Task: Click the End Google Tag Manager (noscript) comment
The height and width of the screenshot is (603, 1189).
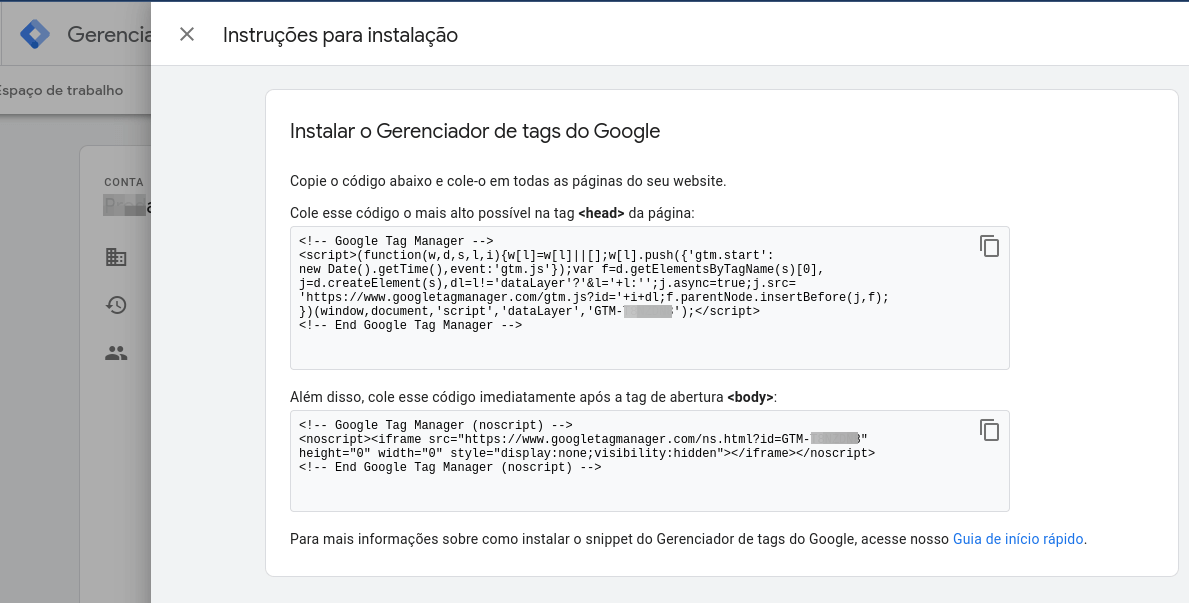Action: [450, 467]
